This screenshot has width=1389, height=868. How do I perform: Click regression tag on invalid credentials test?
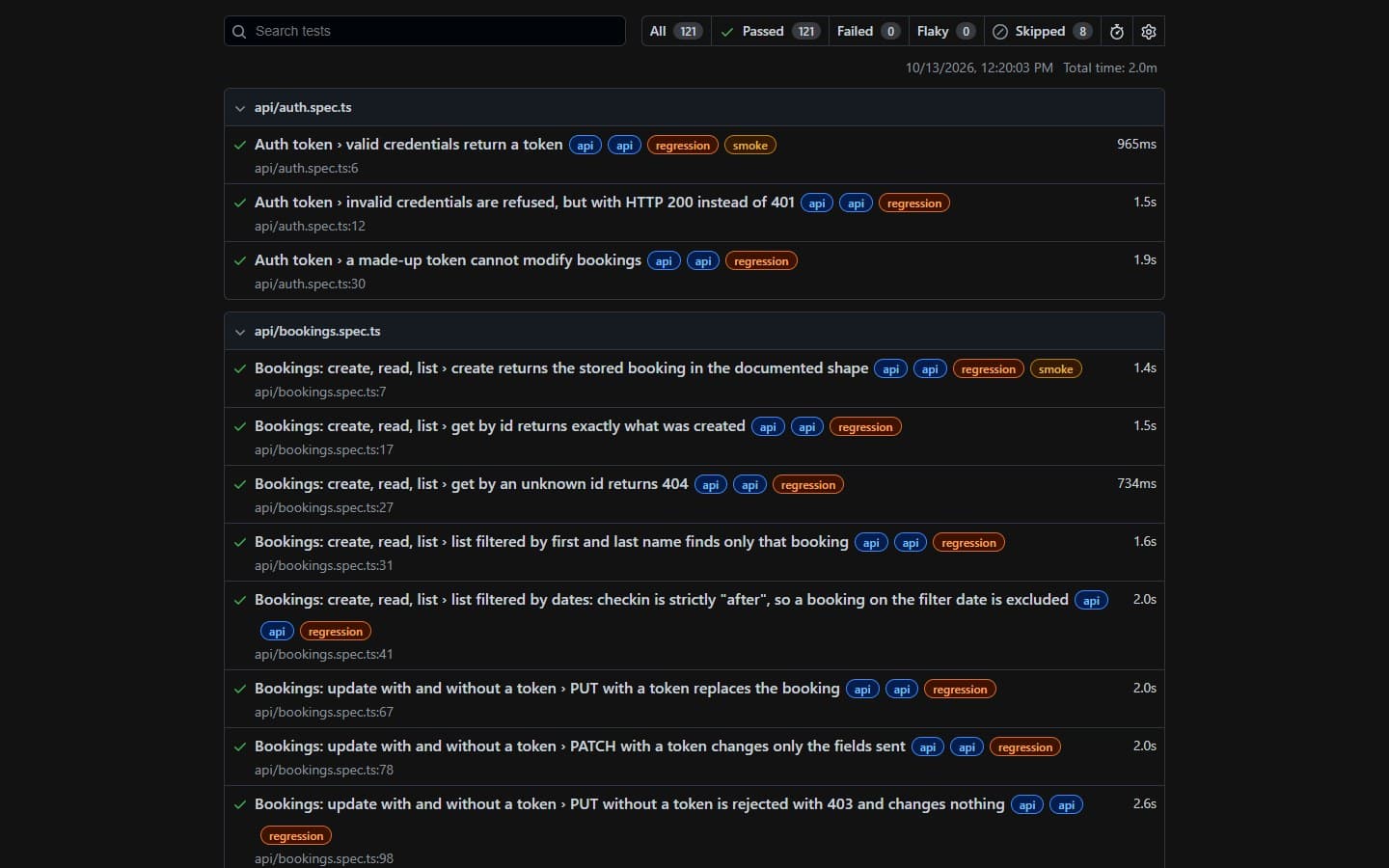[914, 203]
